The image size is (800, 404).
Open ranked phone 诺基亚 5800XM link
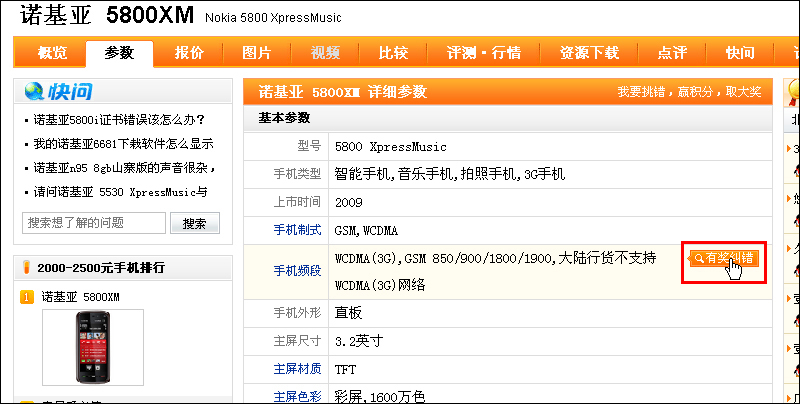click(81, 297)
